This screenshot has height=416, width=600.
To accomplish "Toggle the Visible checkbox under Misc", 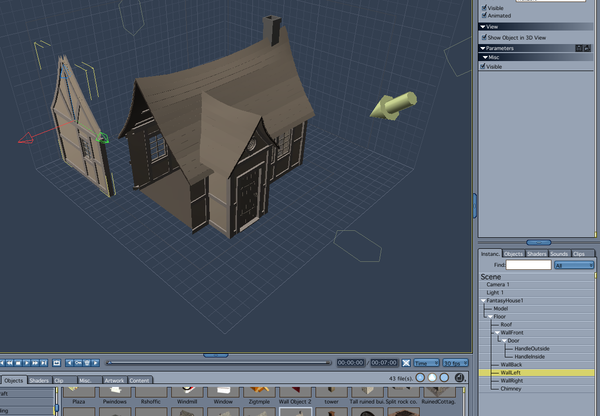I will pyautogui.click(x=483, y=66).
